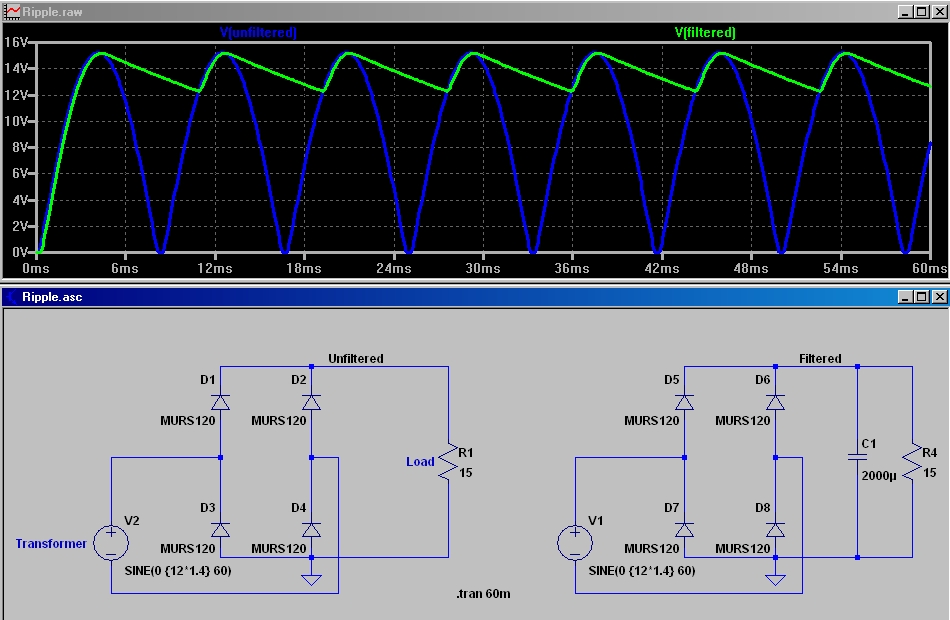Click the "Filtered" net label
This screenshot has width=950, height=620.
click(x=820, y=359)
